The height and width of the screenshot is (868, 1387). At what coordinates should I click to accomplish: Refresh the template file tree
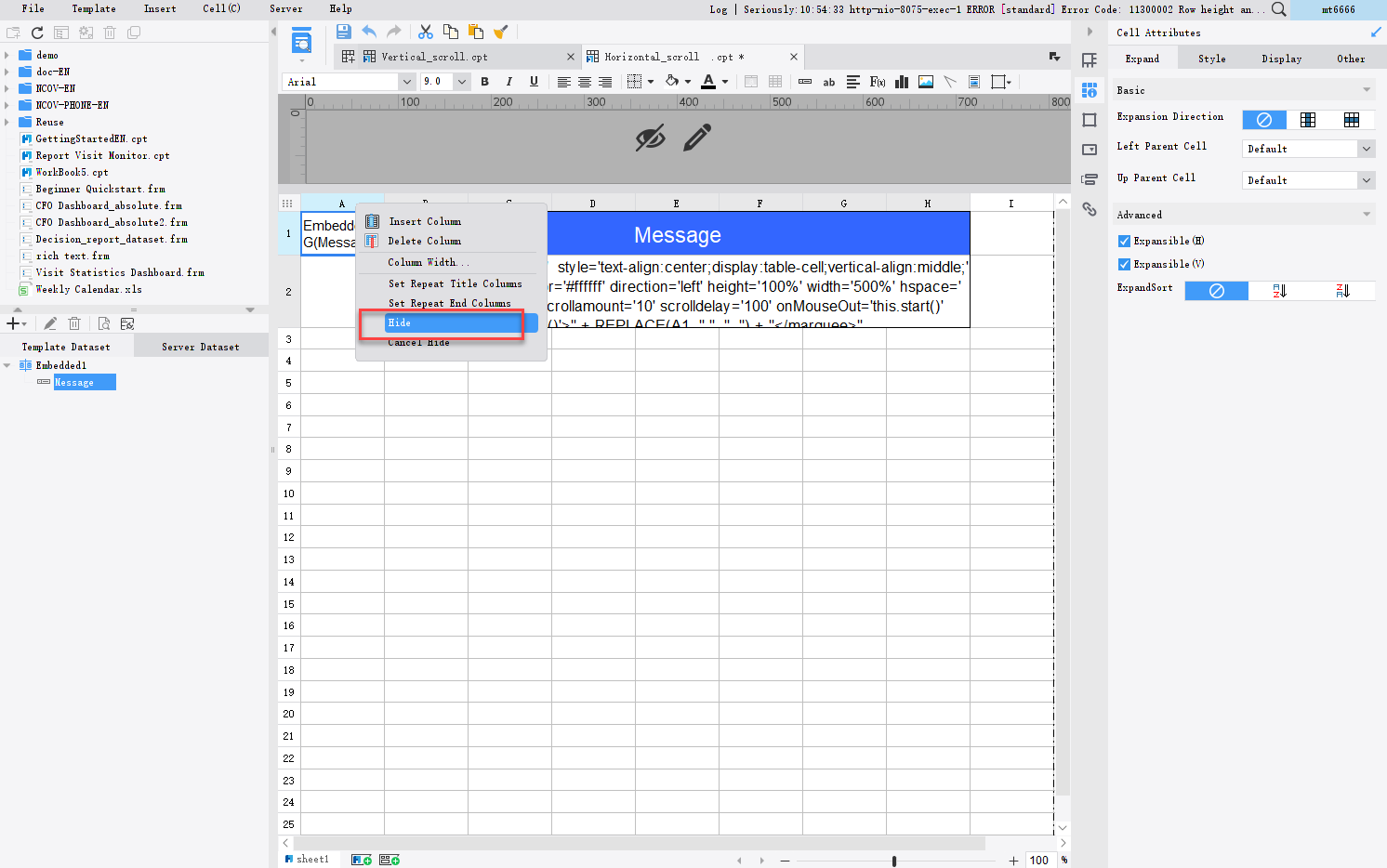point(37,33)
